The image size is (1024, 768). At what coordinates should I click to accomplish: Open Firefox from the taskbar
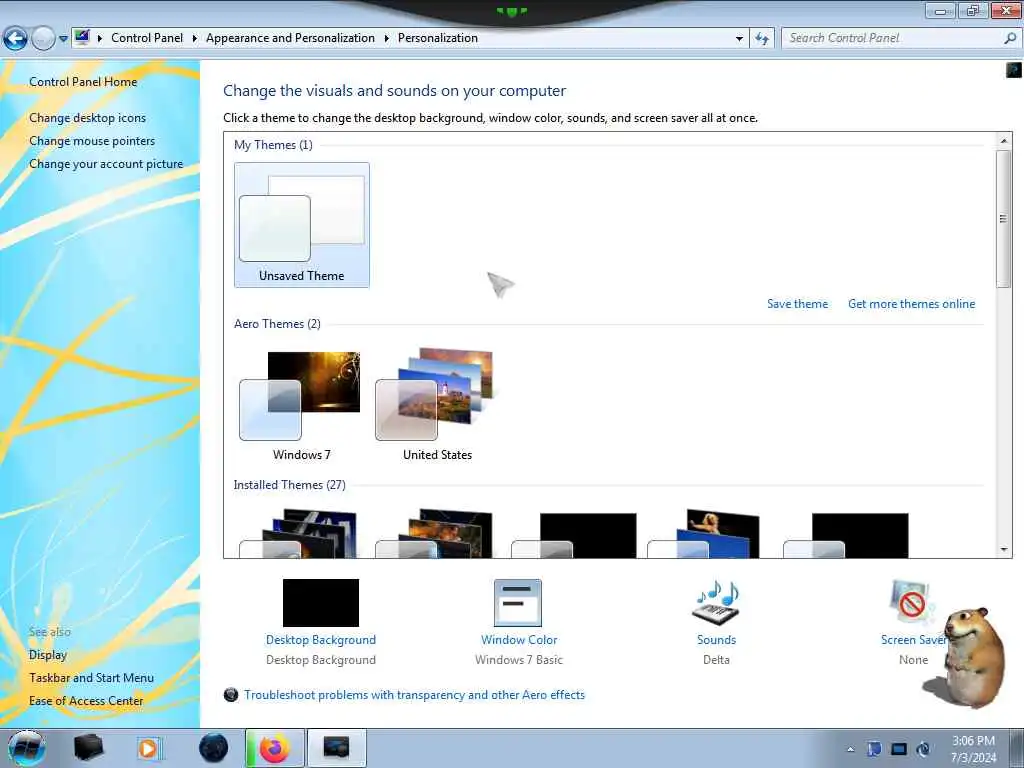[x=274, y=748]
